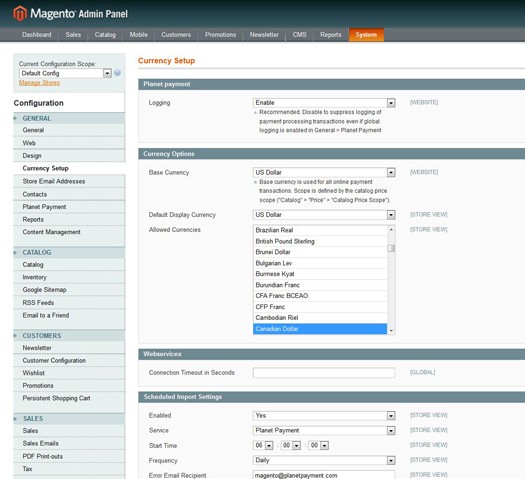525x479 pixels.
Task: Select Canadian Dollar in Allowed Currencies
Action: point(320,329)
